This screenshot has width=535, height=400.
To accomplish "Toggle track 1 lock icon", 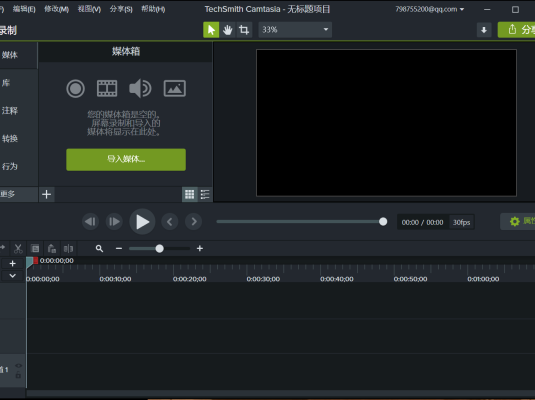I will [x=18, y=375].
